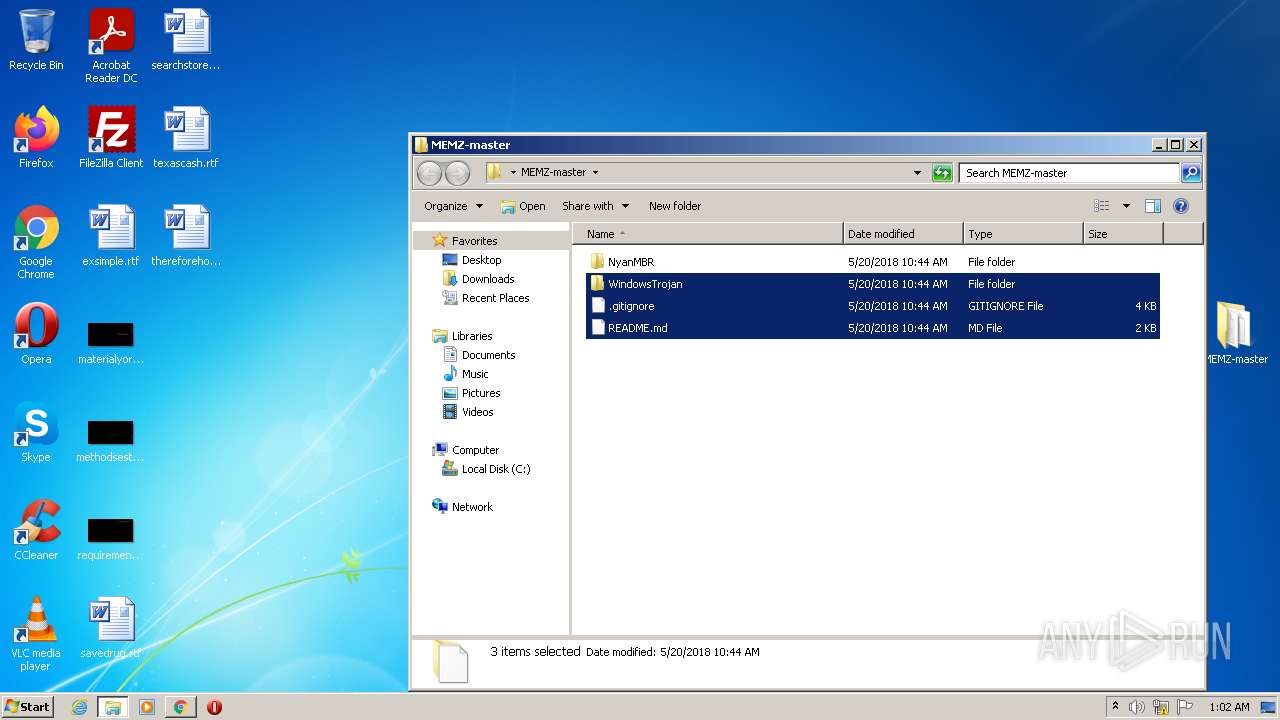Launch Google Chrome desktop shortcut
Image resolution: width=1280 pixels, height=720 pixels.
(x=36, y=242)
